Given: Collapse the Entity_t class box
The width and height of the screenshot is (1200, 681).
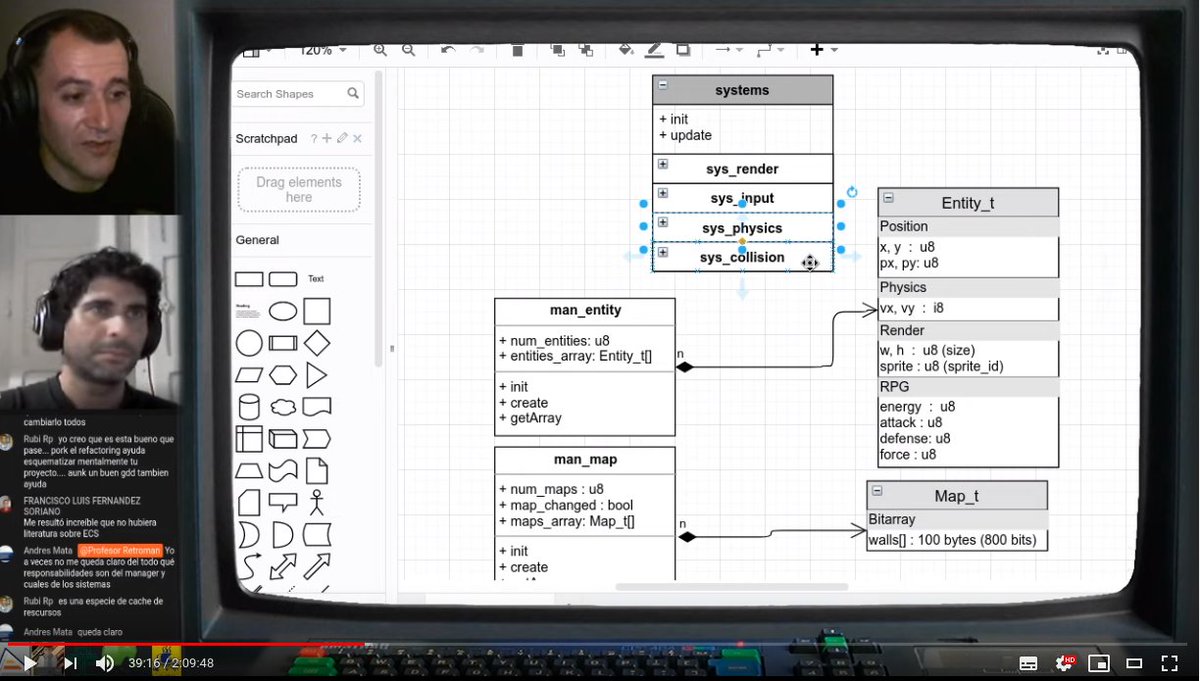Looking at the screenshot, I should pyautogui.click(x=888, y=198).
